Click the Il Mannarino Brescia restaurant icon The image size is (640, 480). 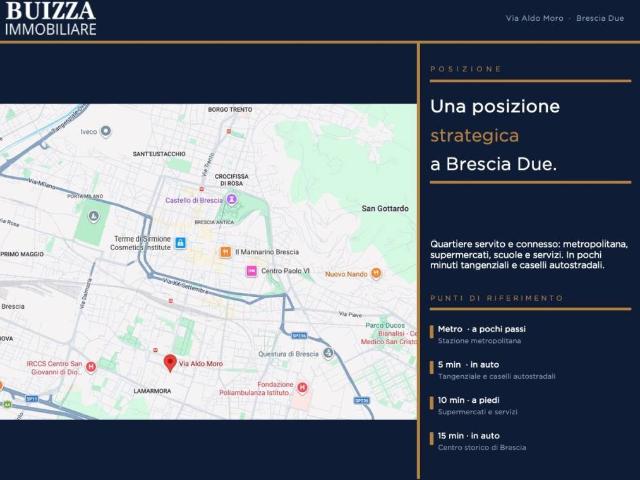point(226,252)
